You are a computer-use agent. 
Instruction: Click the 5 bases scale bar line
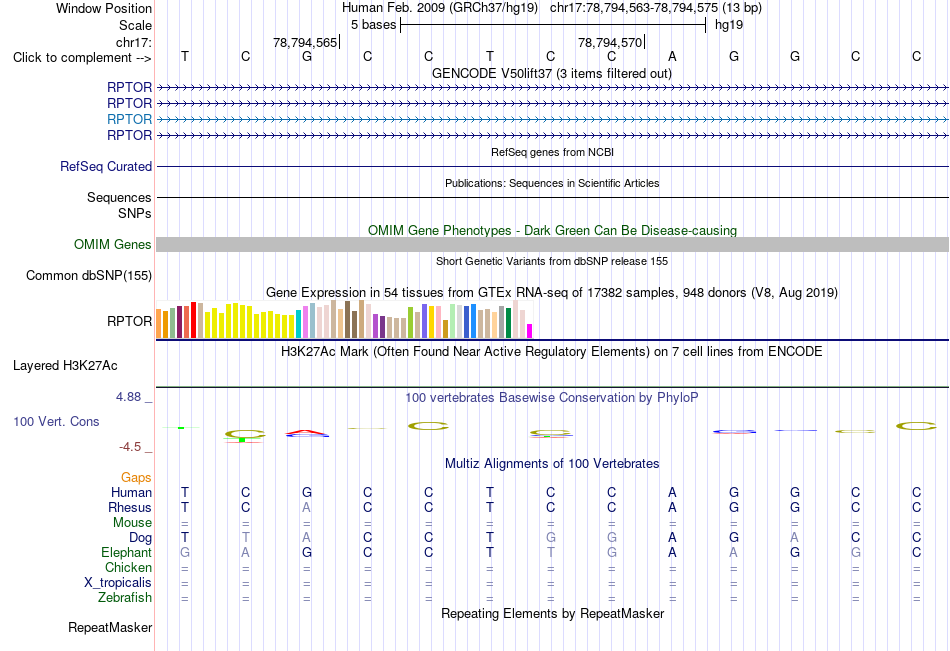point(553,25)
